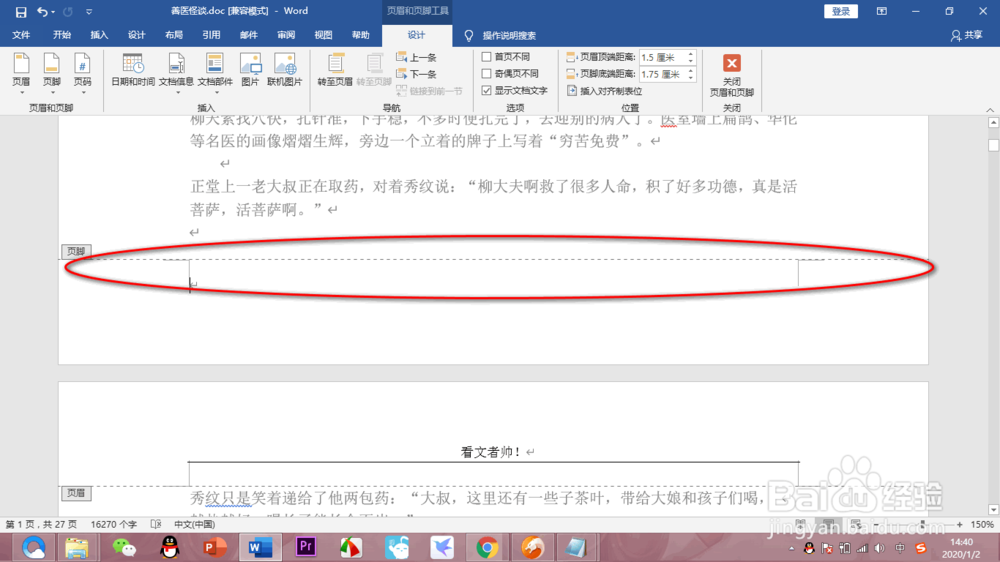Image resolution: width=1000 pixels, height=562 pixels.
Task: Uncheck 显示文档文字 checkbox
Action: [x=487, y=91]
